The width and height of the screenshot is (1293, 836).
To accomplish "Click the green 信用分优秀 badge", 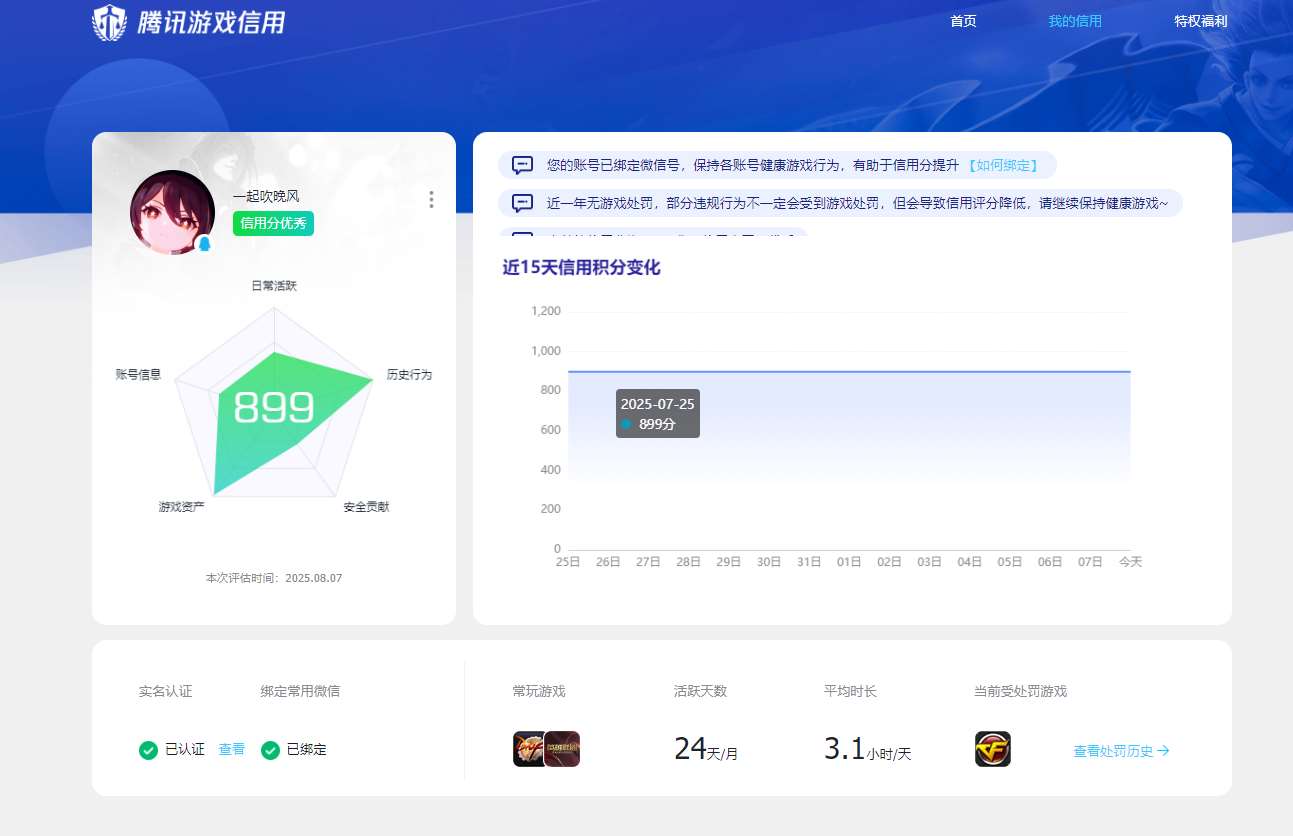I will 273,223.
